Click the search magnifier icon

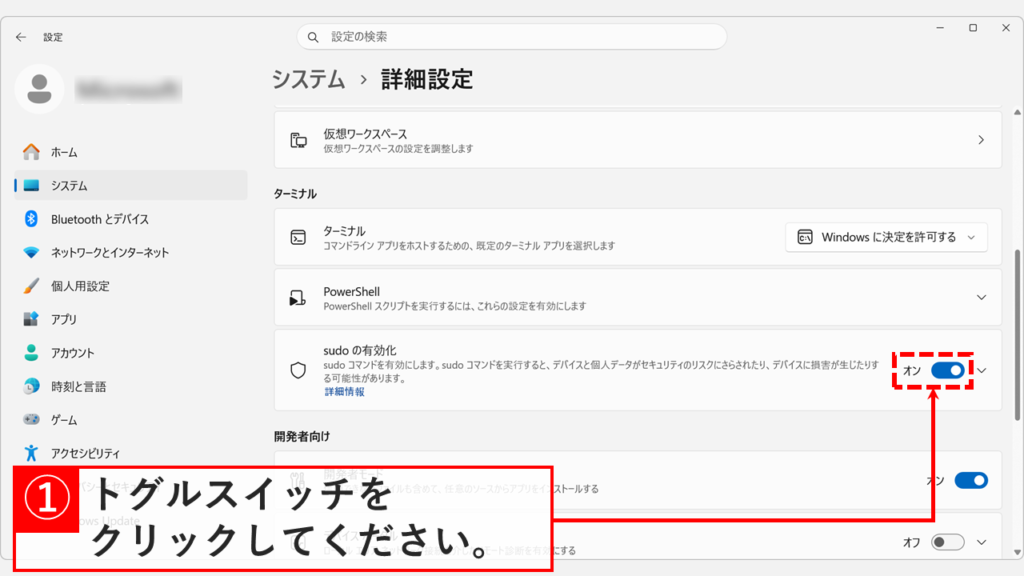click(x=313, y=37)
